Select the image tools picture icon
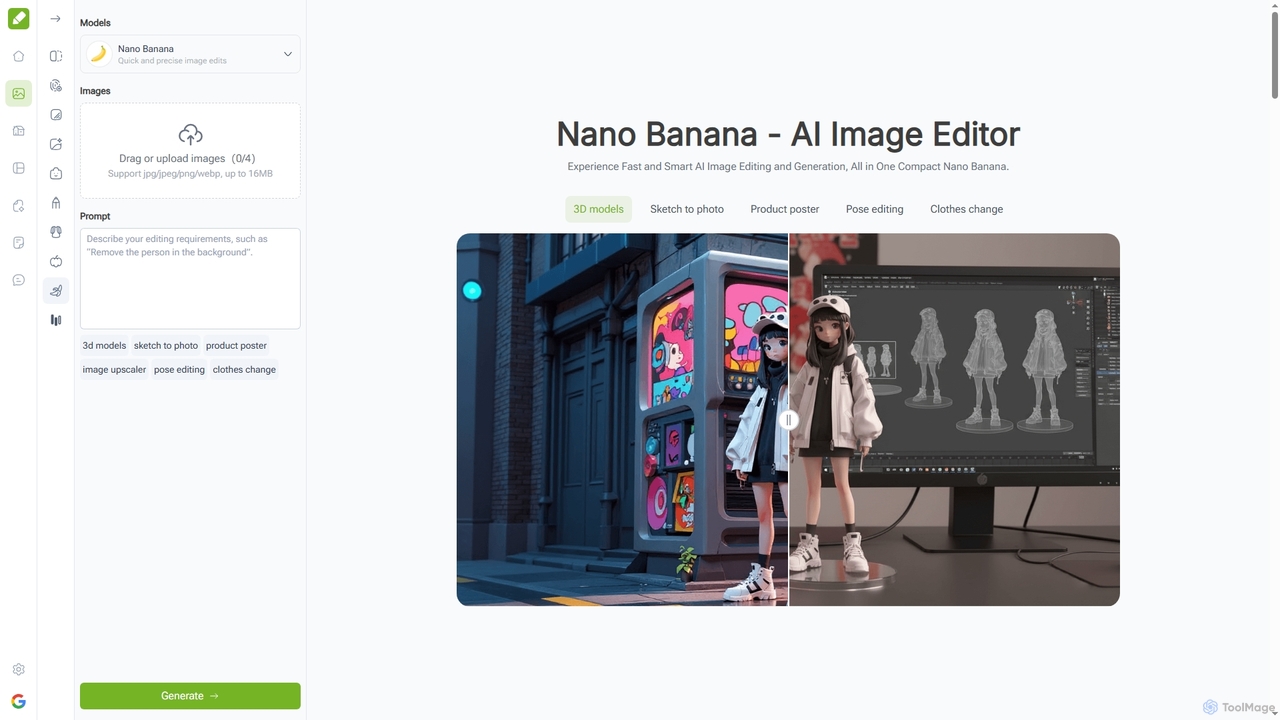This screenshot has width=1280, height=720. 18,93
